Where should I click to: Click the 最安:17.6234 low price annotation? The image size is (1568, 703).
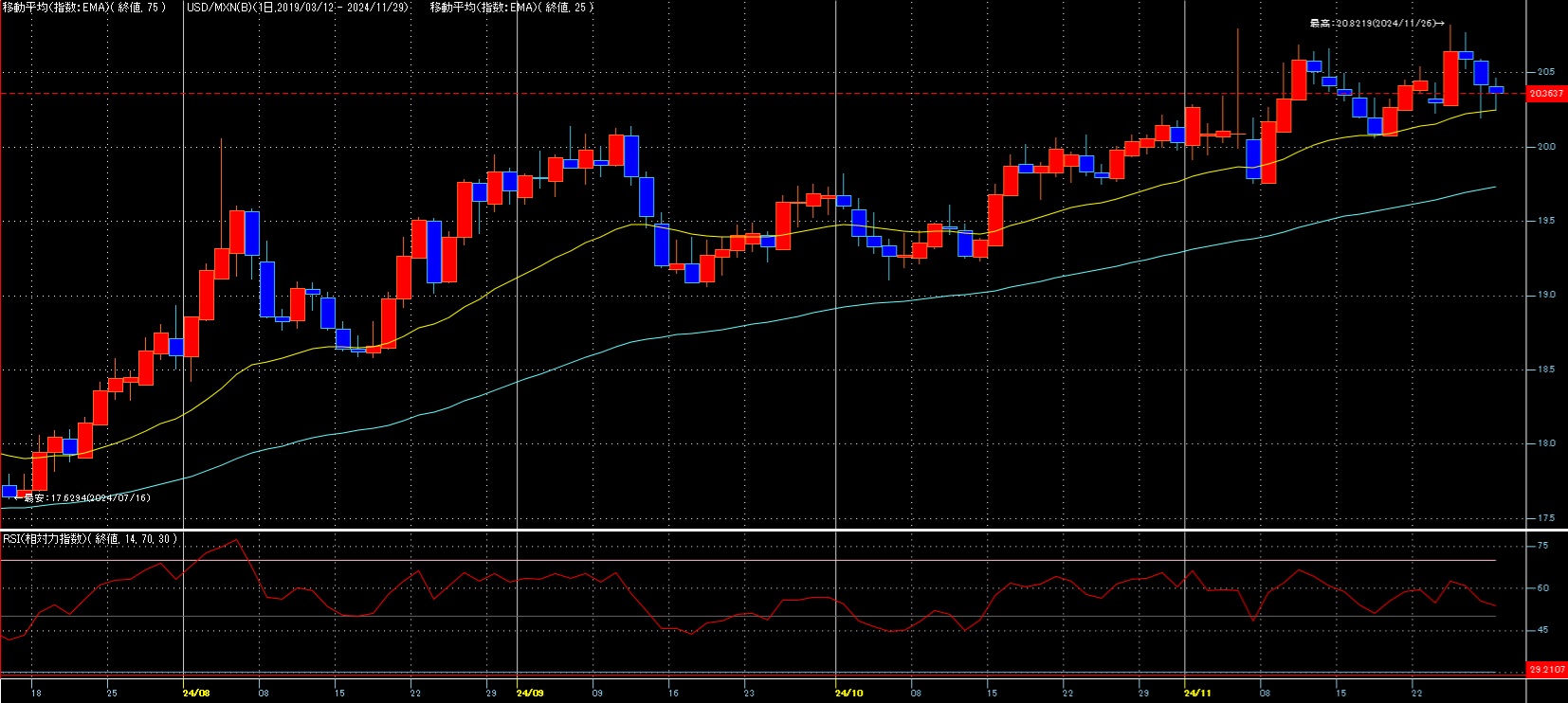83,497
